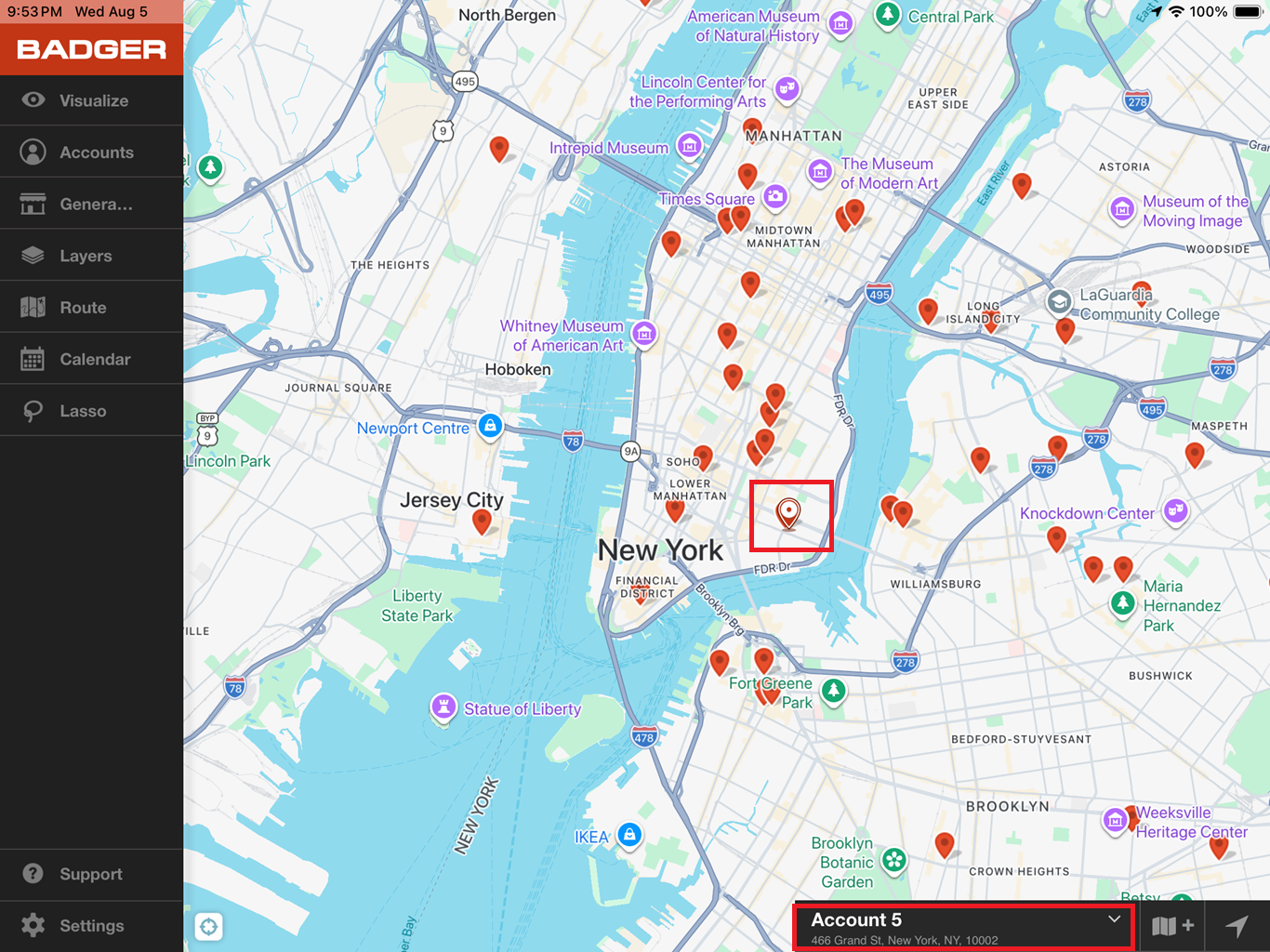Open the Calendar view
This screenshot has height=952, width=1270.
click(91, 359)
